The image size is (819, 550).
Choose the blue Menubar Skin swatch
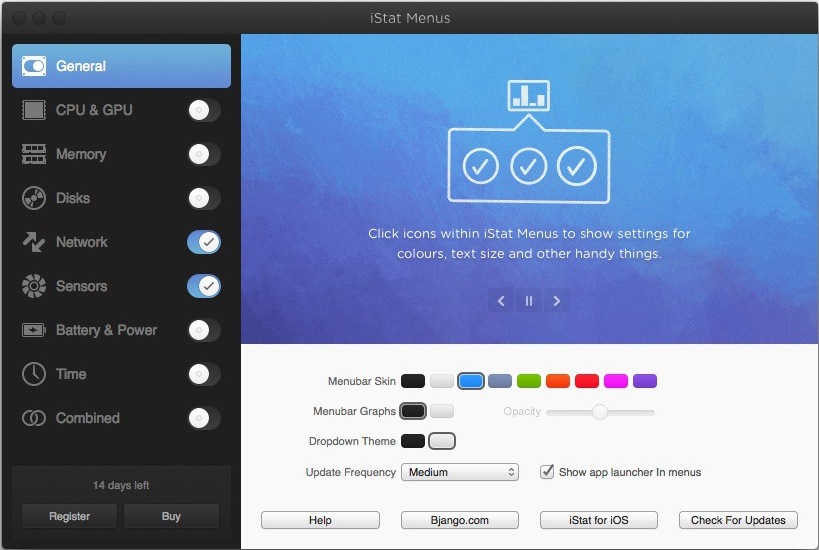[x=471, y=381]
